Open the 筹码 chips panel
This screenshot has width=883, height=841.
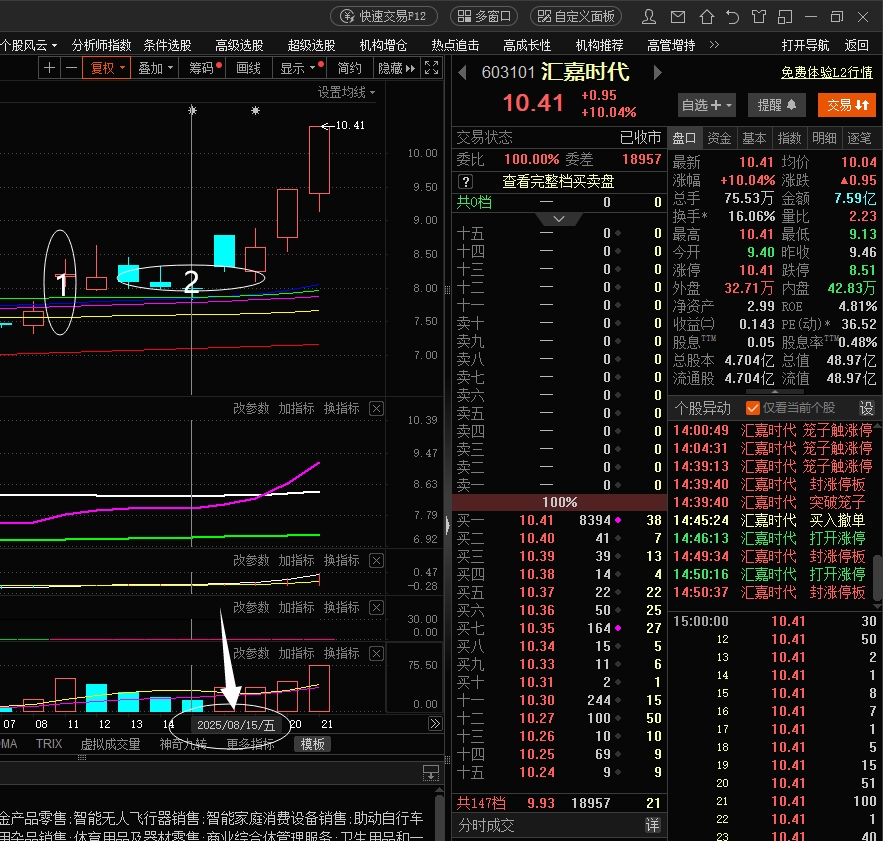(204, 68)
